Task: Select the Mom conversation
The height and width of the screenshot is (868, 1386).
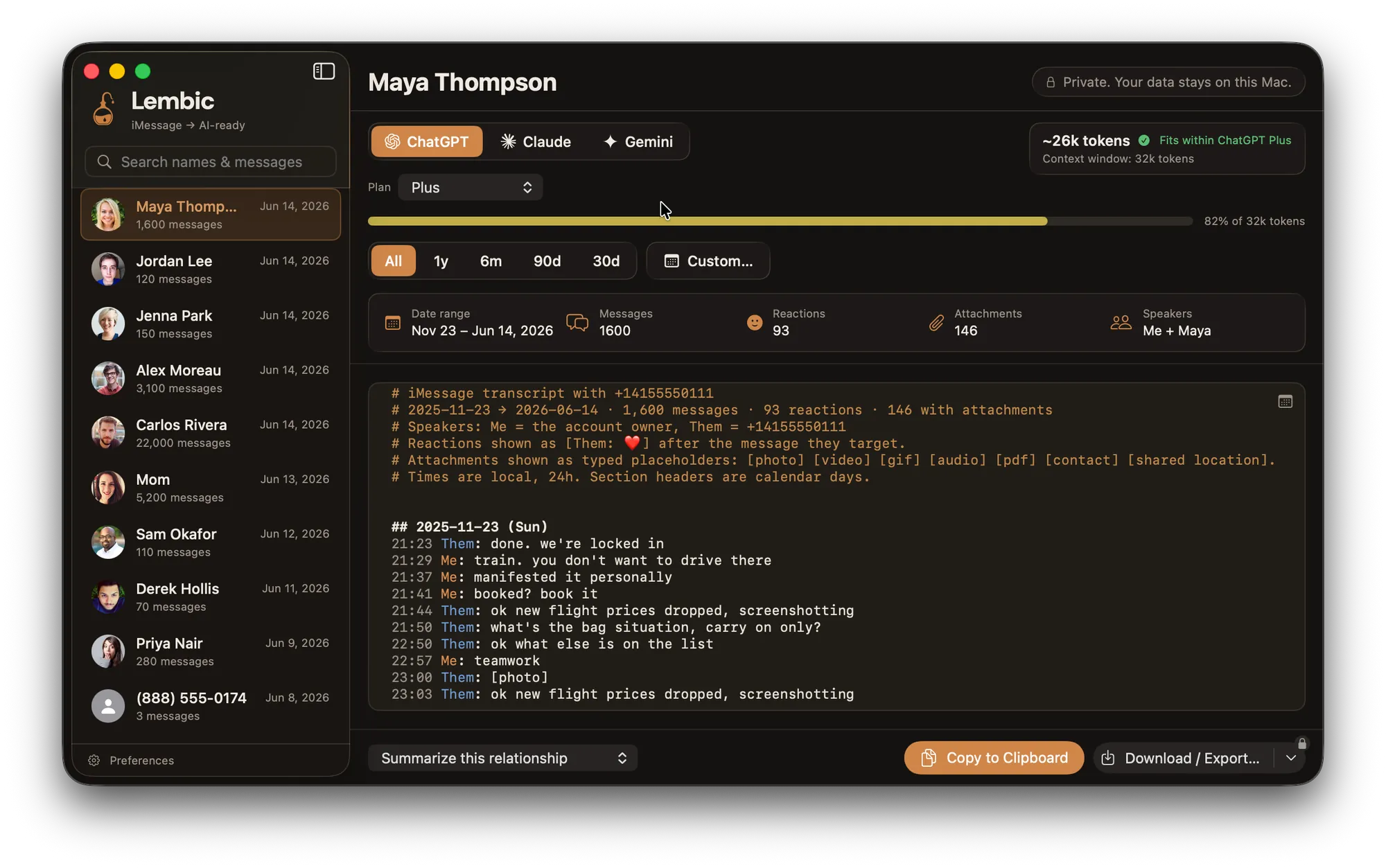Action: tap(211, 488)
